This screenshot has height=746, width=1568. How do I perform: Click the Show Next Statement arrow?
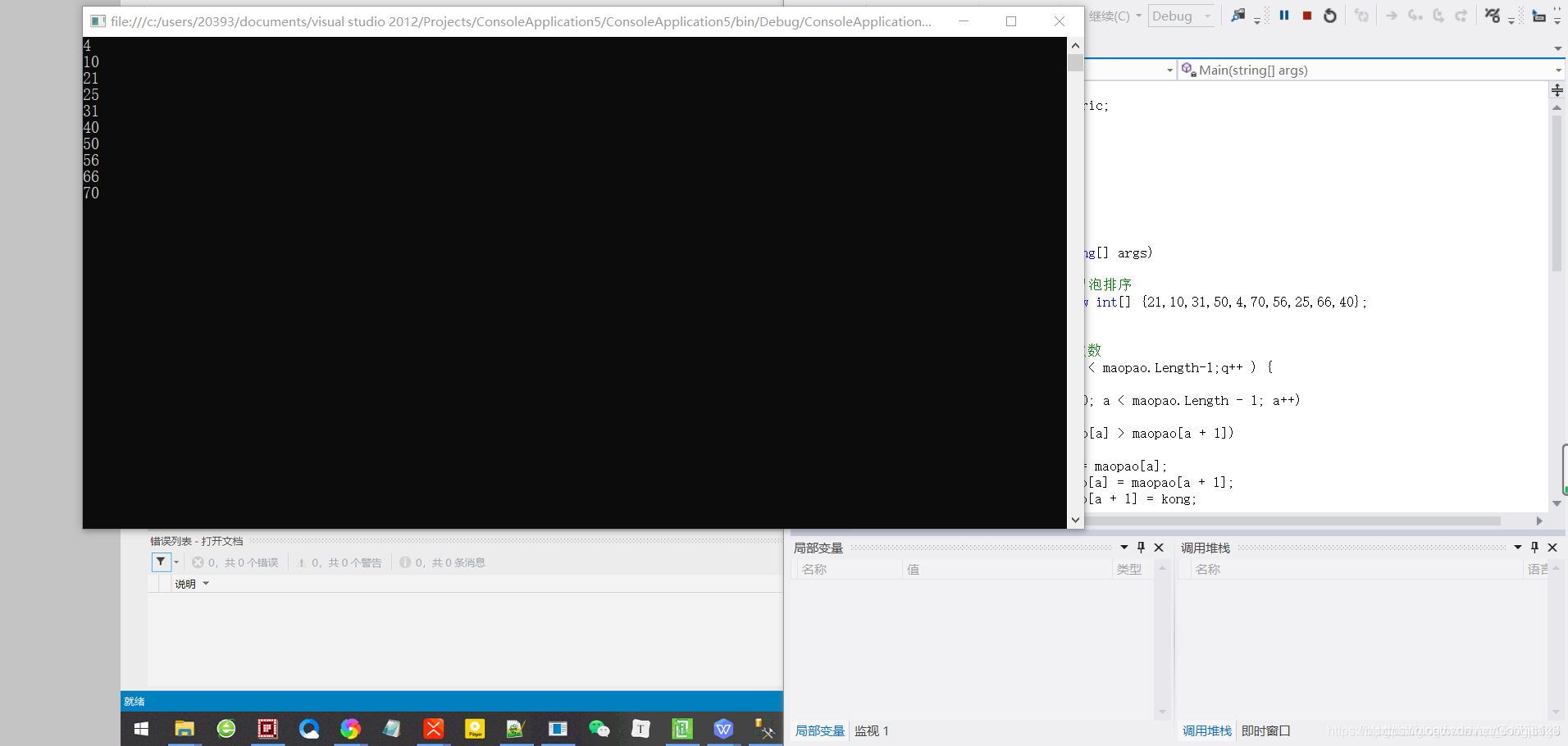pyautogui.click(x=1392, y=16)
